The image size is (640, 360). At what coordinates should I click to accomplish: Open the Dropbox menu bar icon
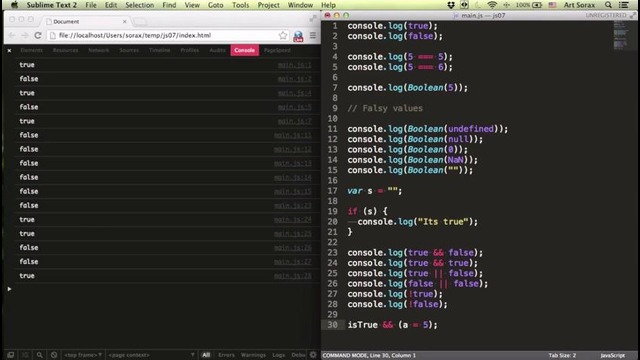(451, 5)
